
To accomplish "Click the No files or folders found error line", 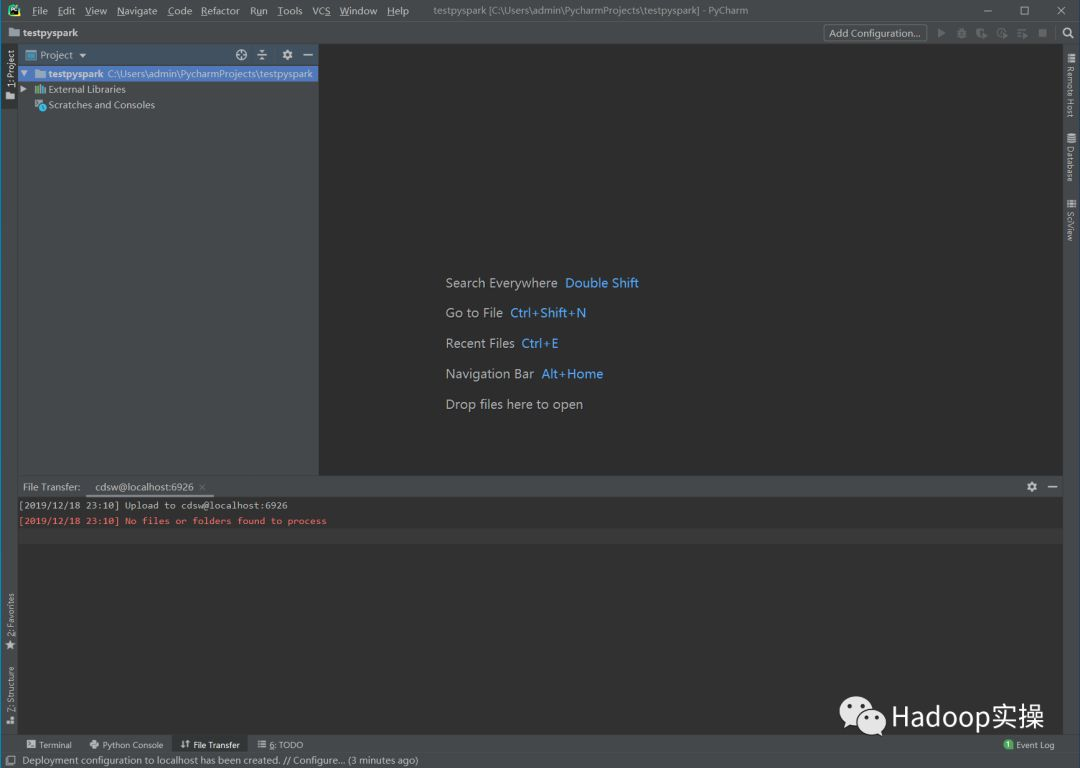I will pyautogui.click(x=172, y=521).
